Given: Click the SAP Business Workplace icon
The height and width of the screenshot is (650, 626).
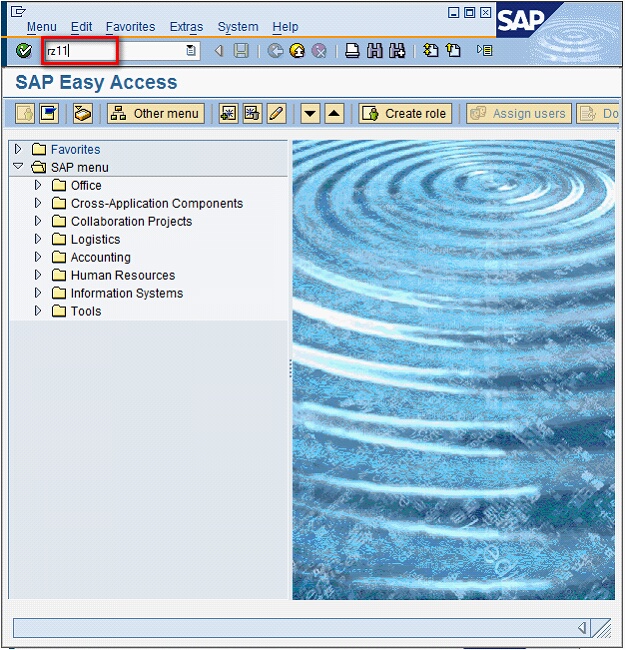Looking at the screenshot, I should [83, 114].
